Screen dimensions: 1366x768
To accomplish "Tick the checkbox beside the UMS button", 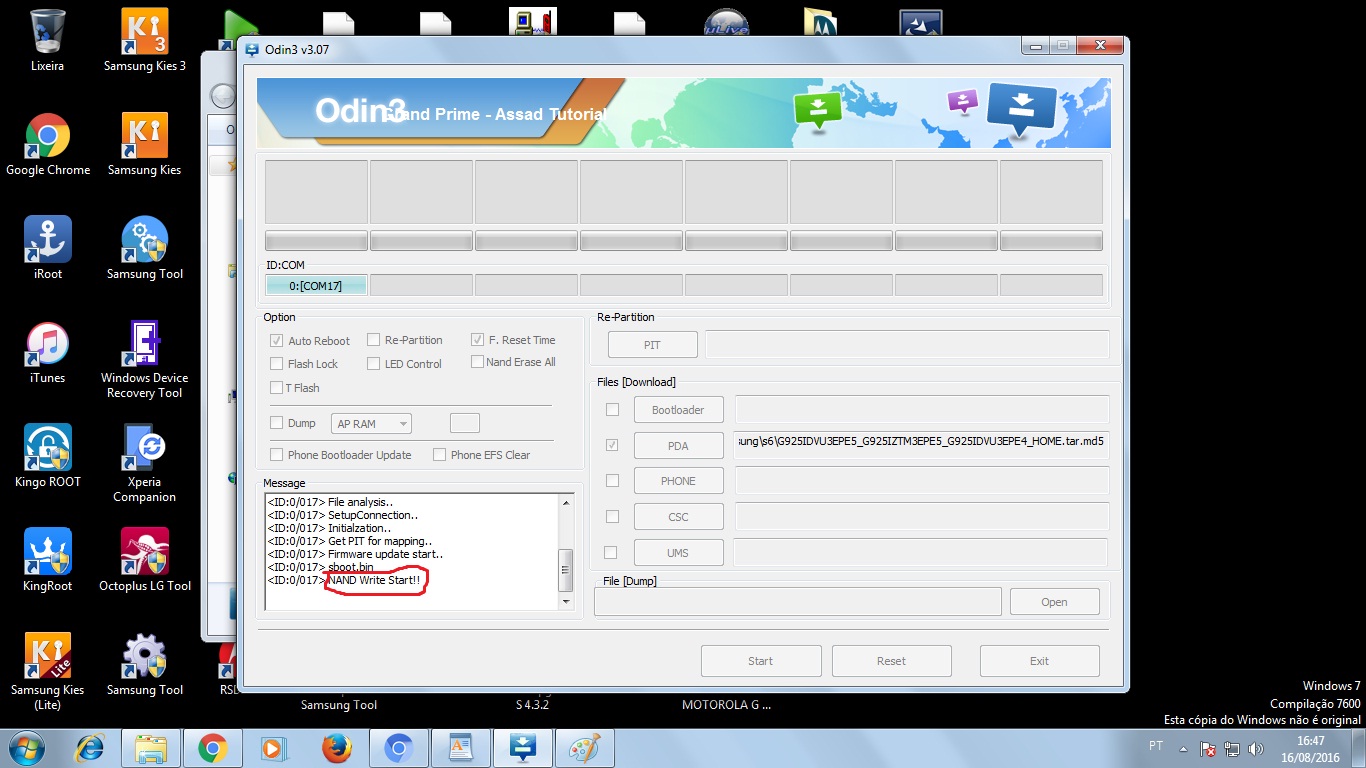I will pyautogui.click(x=611, y=552).
